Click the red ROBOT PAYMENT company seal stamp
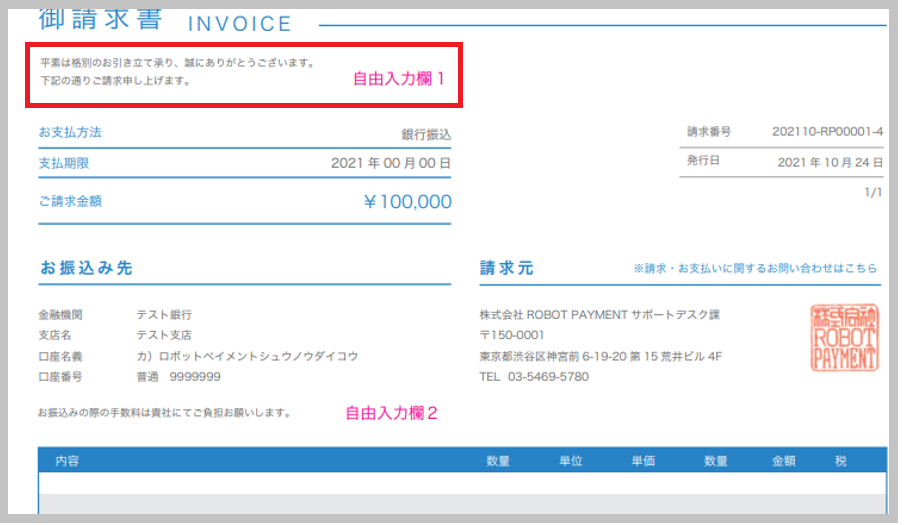This screenshot has width=904, height=525. (845, 338)
